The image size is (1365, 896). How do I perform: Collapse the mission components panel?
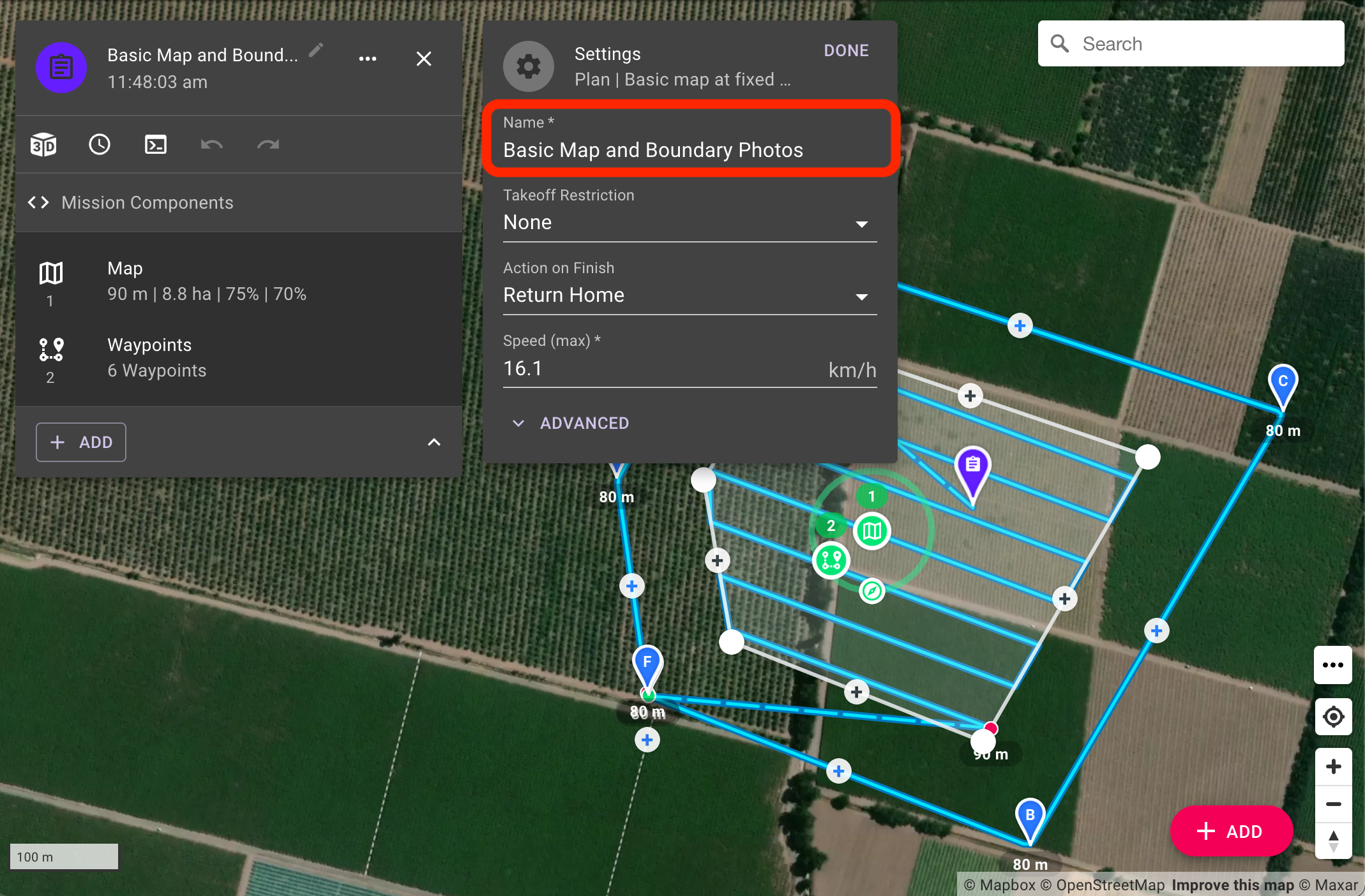pos(434,442)
